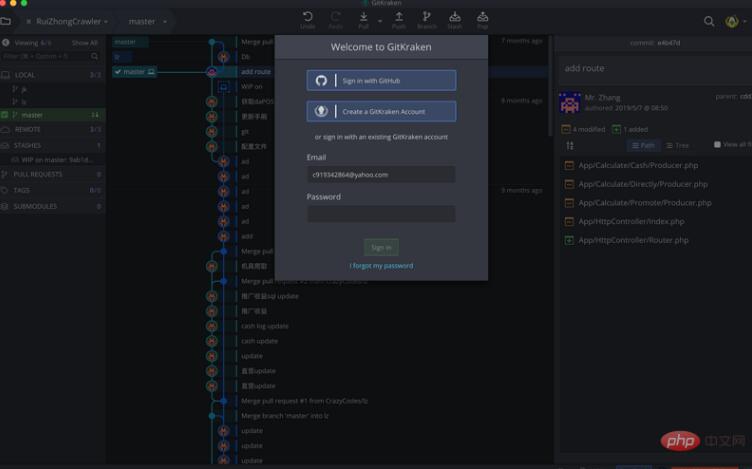752x469 pixels.
Task: Toggle the View all files checkbox
Action: coord(717,144)
